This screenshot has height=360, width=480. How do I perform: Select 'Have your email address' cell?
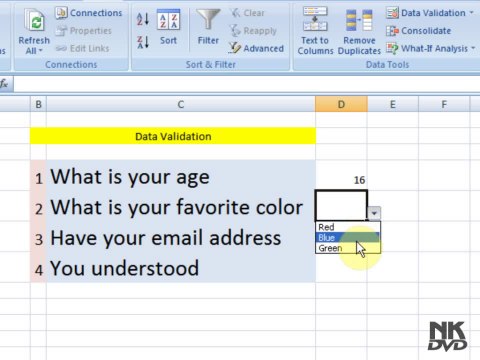(x=181, y=237)
